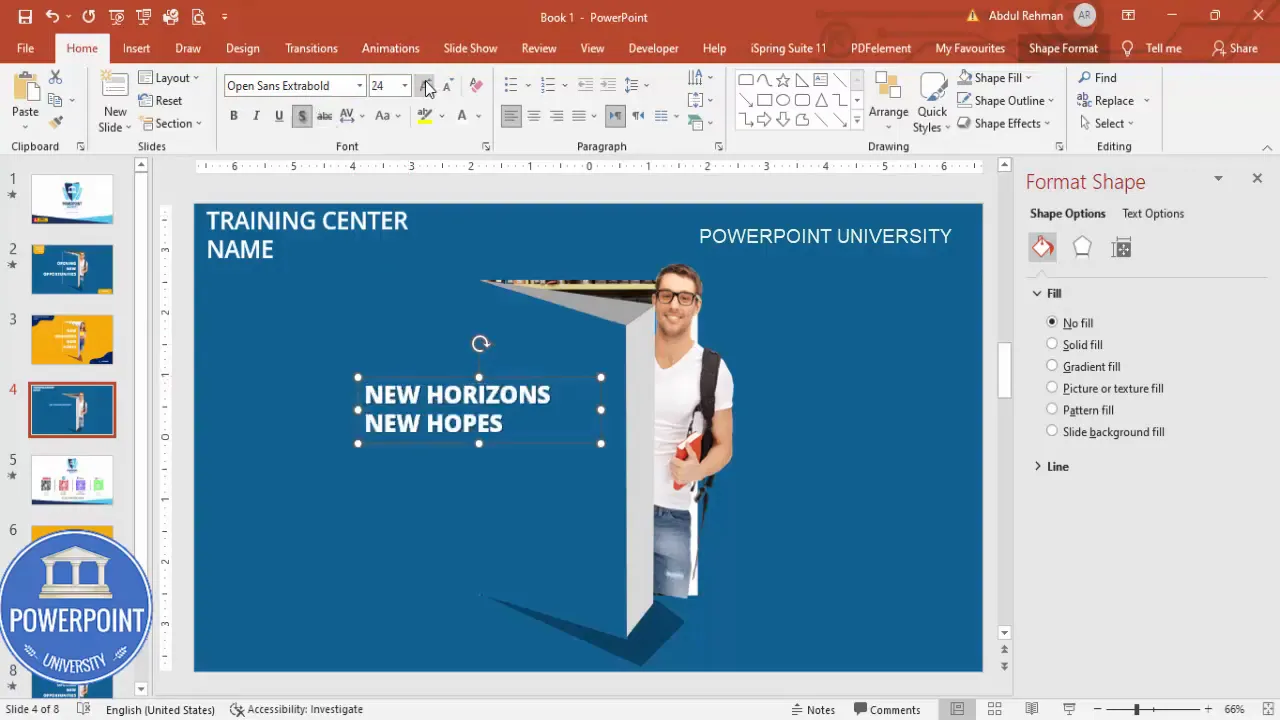Toggle Text Shadow formatting
This screenshot has height=720, width=1280.
click(302, 116)
